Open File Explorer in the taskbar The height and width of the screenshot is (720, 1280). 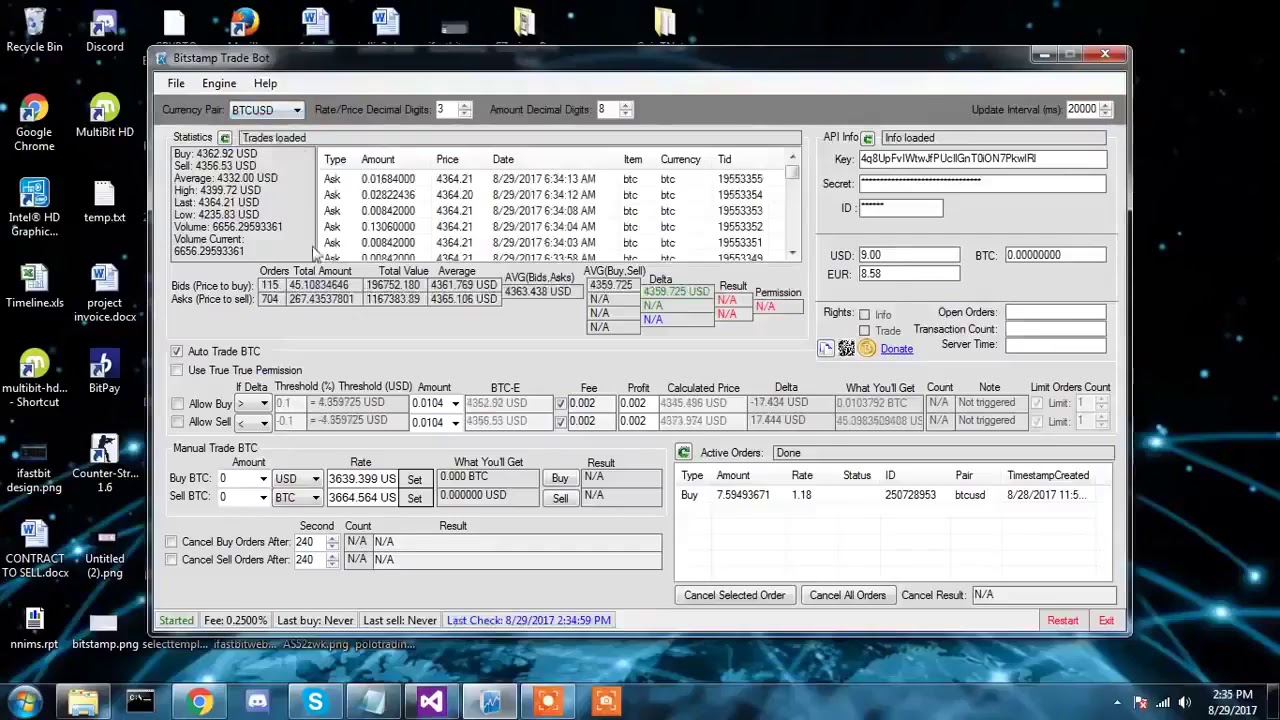[83, 702]
